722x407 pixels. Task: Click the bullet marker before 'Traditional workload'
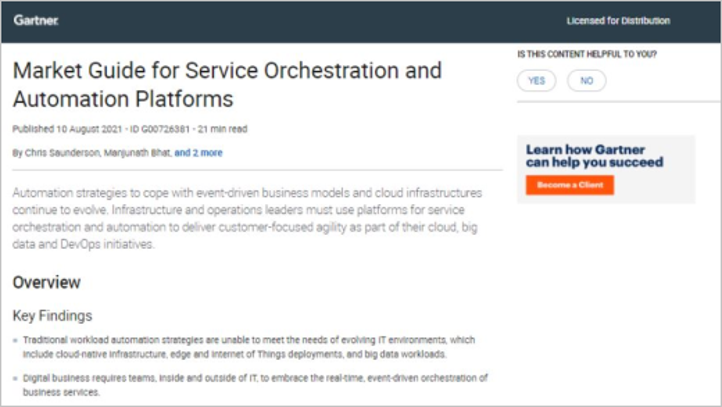15,341
